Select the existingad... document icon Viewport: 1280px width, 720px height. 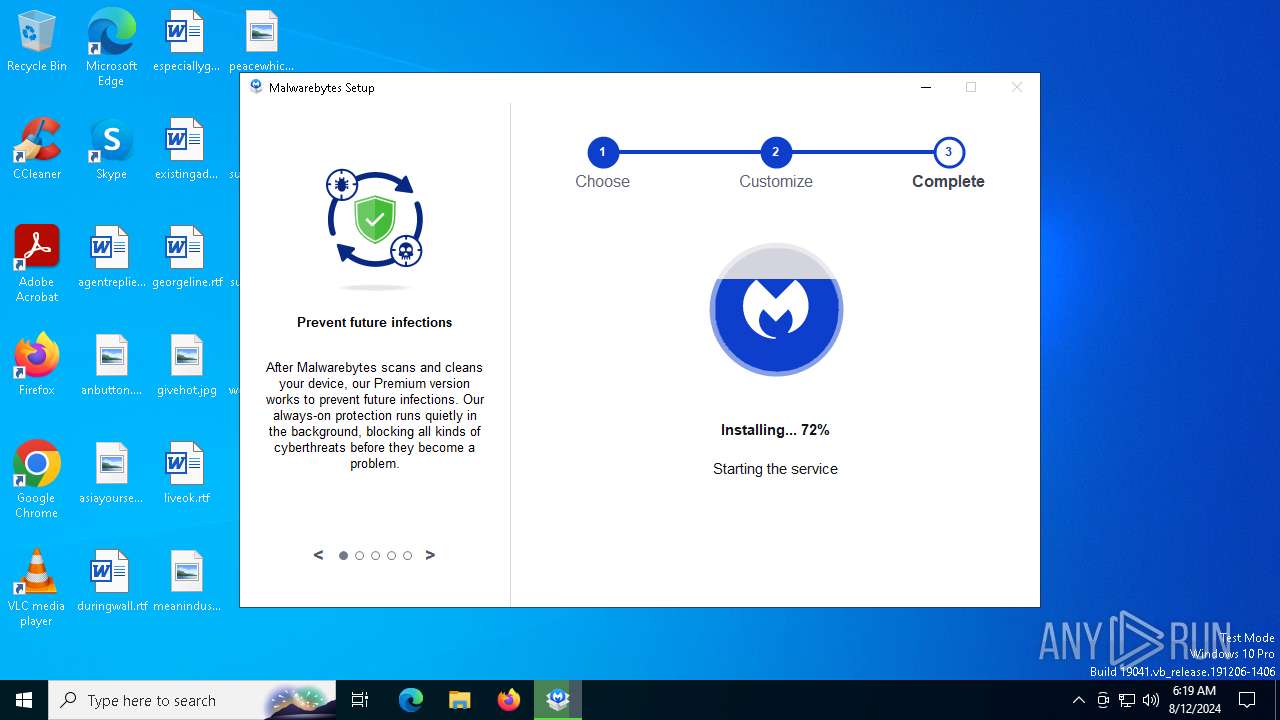[x=185, y=149]
